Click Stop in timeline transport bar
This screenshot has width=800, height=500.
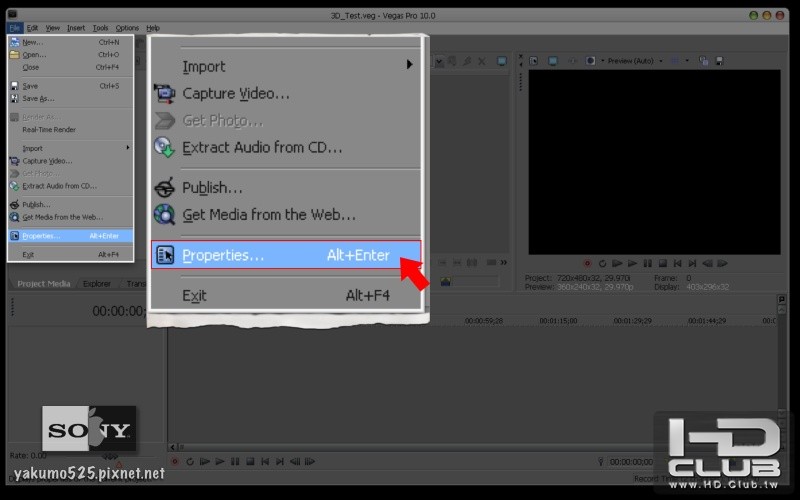tap(250, 461)
